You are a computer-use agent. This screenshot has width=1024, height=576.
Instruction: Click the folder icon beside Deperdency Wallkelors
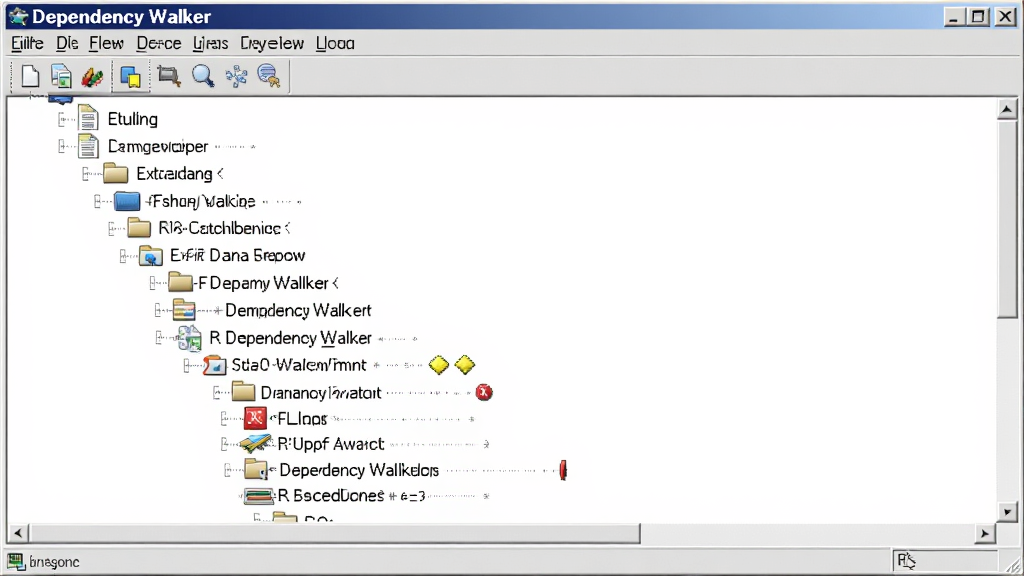256,469
